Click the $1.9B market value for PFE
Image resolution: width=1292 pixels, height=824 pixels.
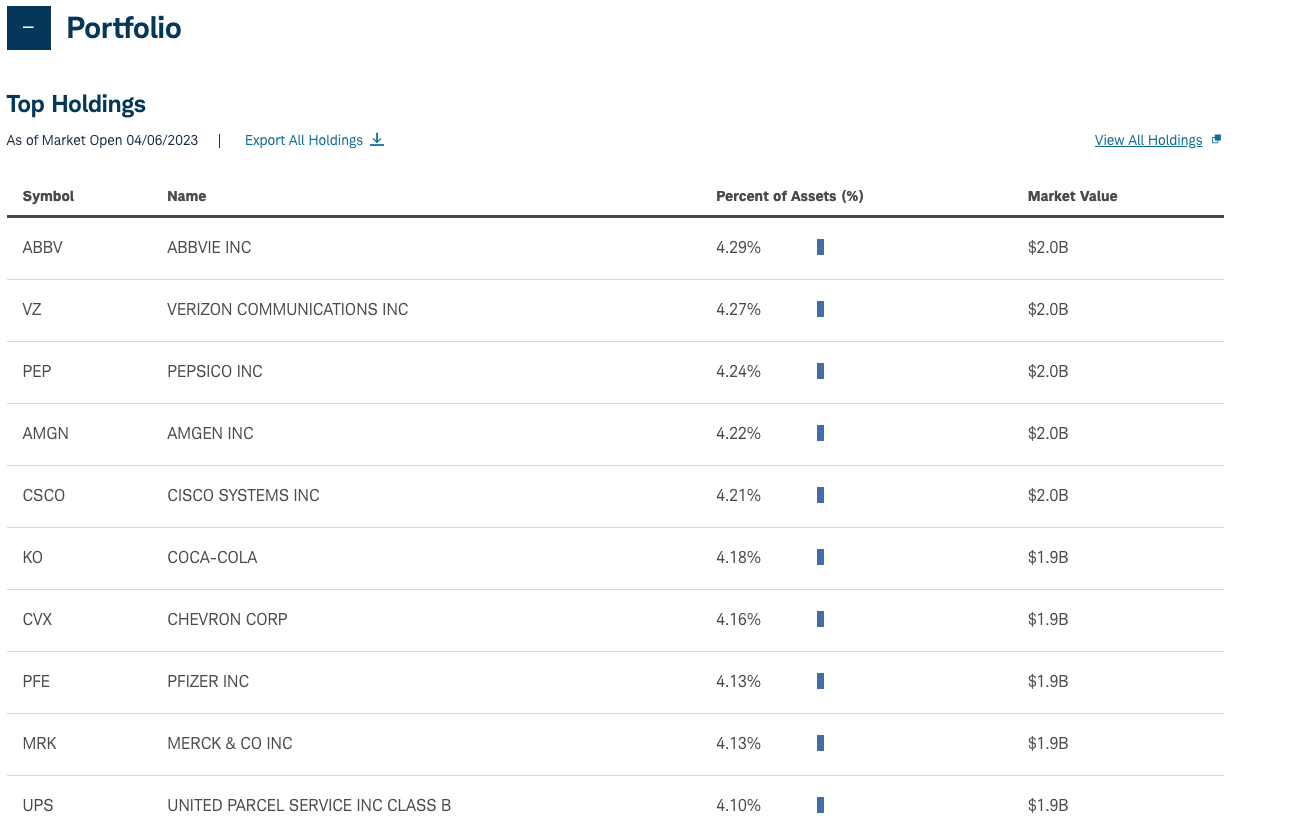(x=1048, y=681)
